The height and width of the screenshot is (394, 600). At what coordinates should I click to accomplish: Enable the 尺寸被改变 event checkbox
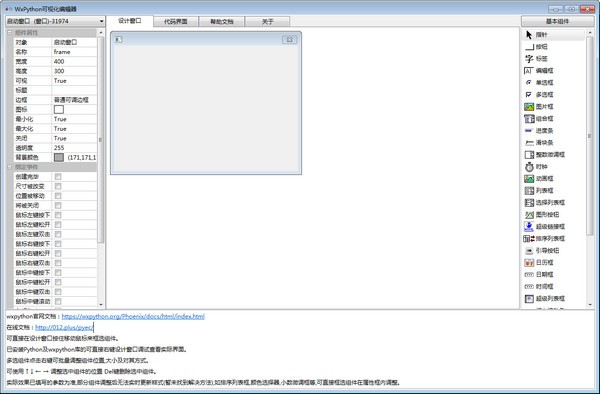(58, 186)
